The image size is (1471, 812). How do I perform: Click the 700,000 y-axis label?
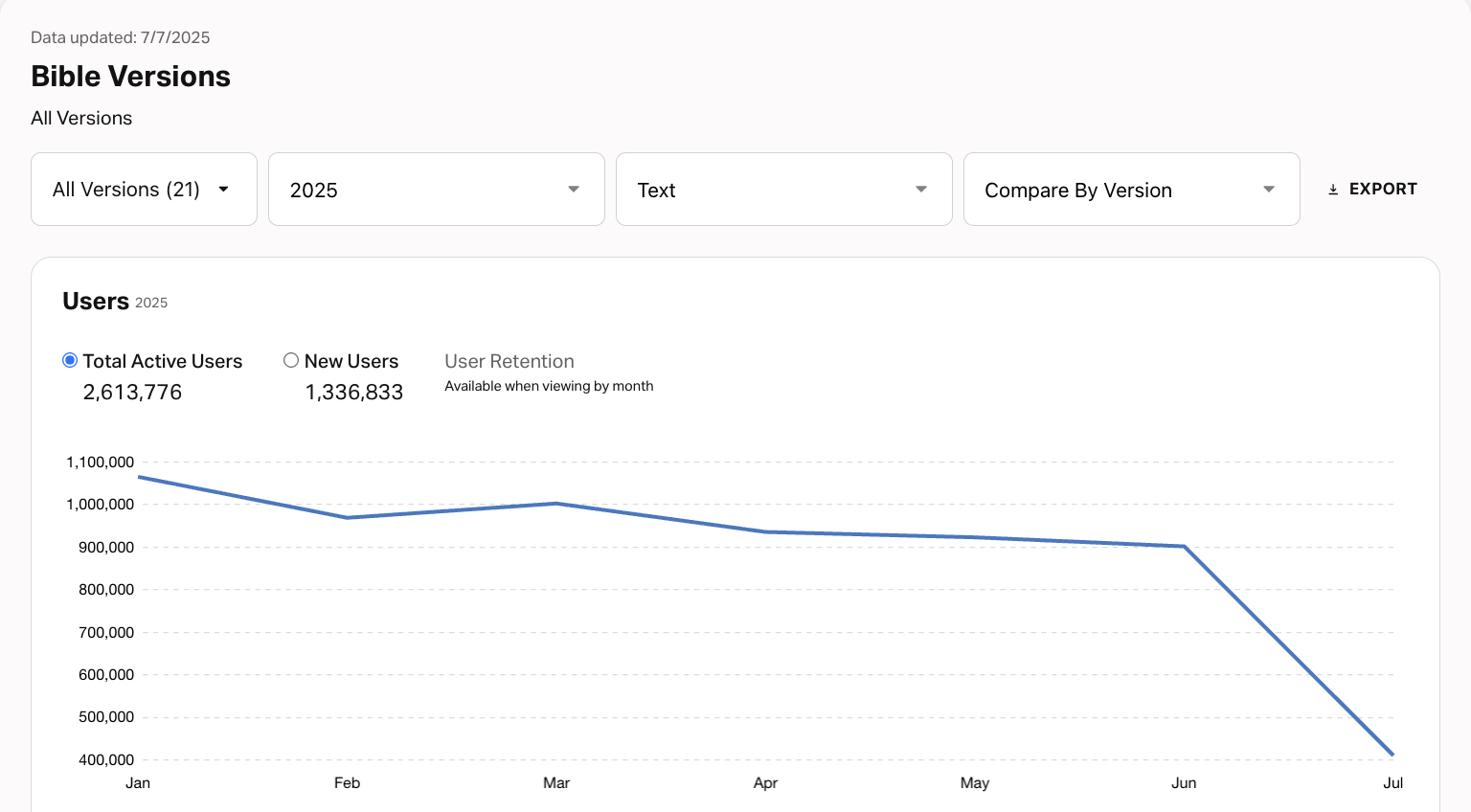(x=106, y=633)
